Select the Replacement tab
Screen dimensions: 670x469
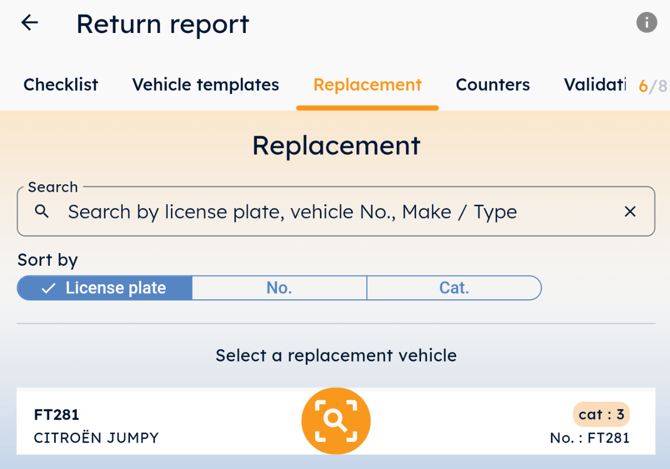pyautogui.click(x=367, y=85)
